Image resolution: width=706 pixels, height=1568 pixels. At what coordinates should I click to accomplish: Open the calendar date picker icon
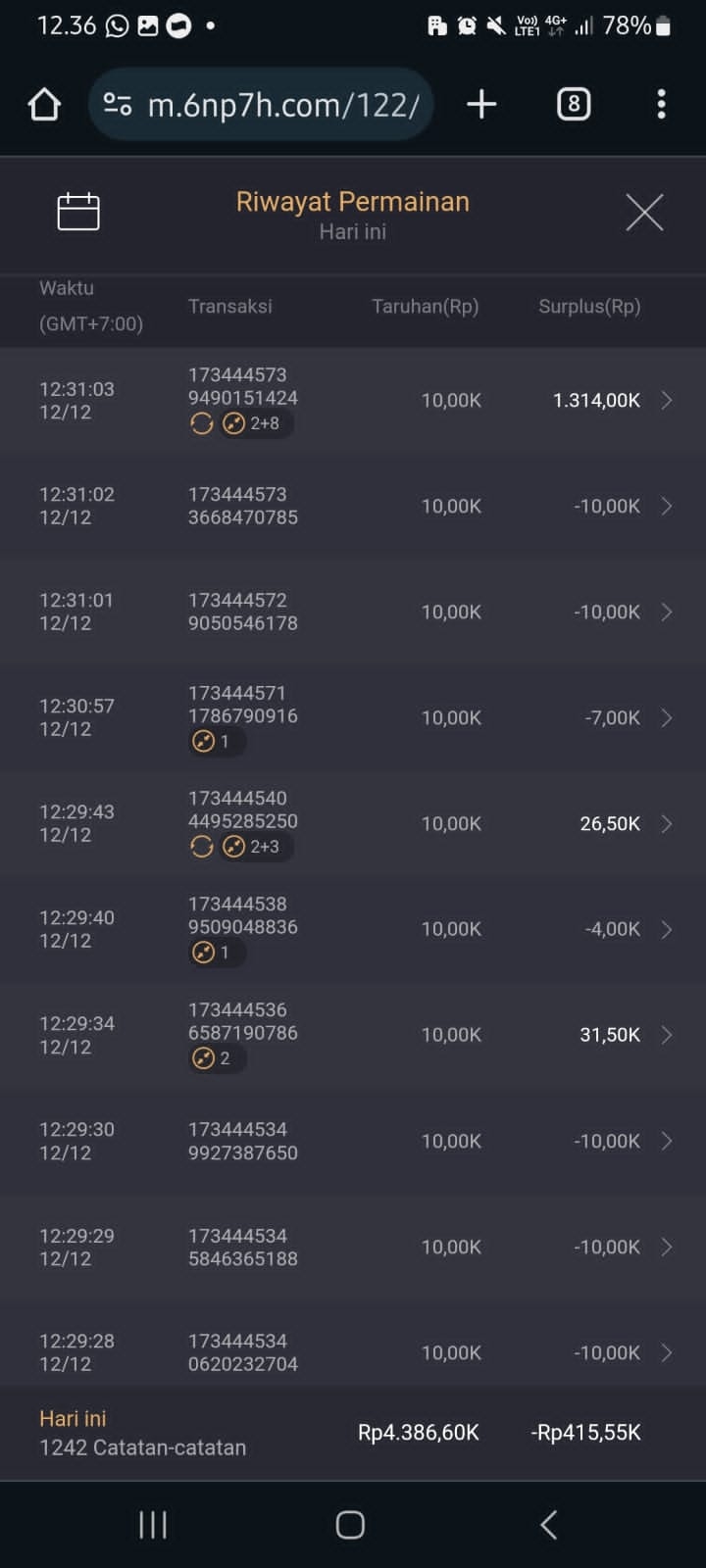click(x=78, y=212)
